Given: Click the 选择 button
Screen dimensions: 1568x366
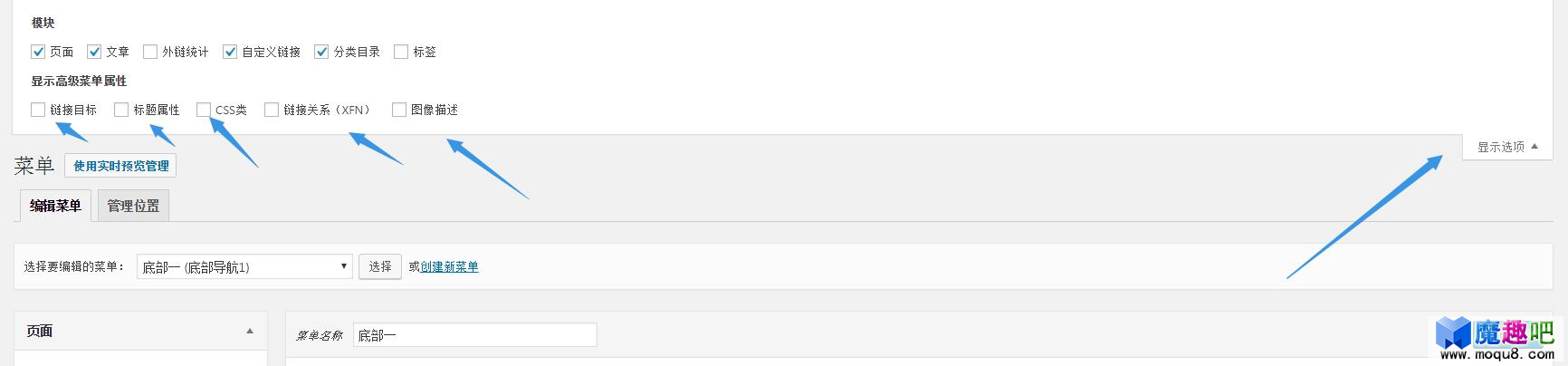Looking at the screenshot, I should (x=380, y=266).
